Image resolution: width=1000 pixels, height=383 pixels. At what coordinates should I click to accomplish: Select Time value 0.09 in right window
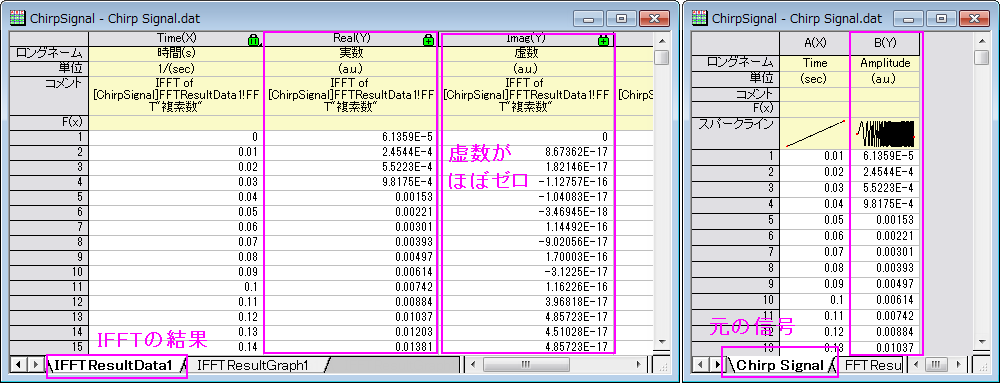coord(814,283)
